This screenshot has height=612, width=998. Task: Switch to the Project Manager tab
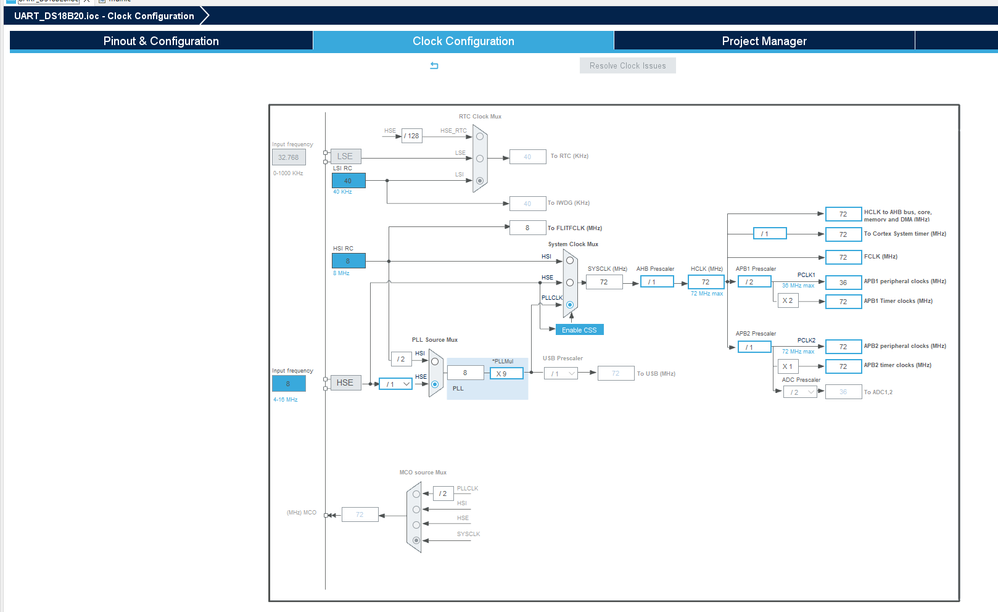[764, 41]
